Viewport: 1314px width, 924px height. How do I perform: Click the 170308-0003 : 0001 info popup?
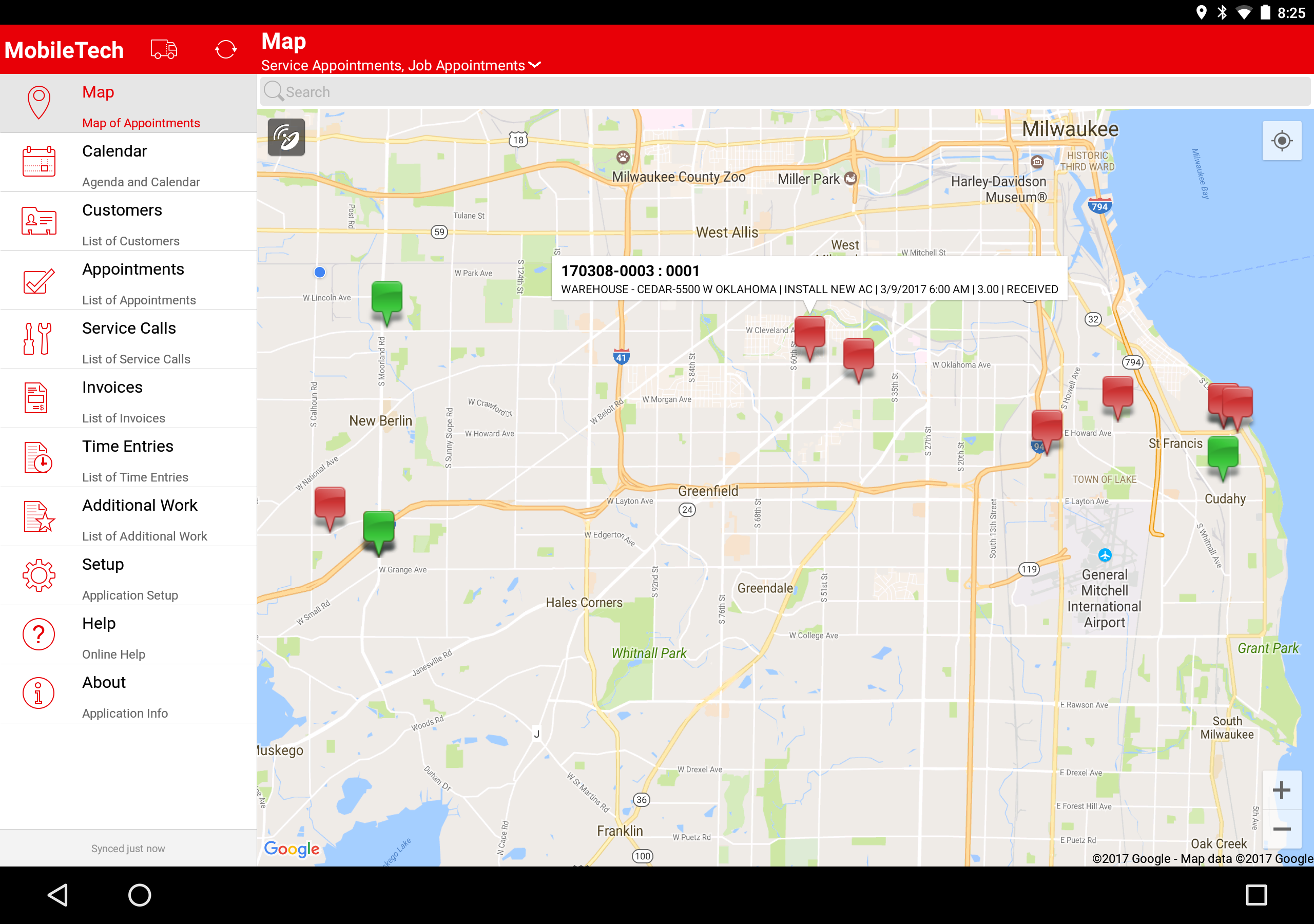pyautogui.click(x=808, y=279)
